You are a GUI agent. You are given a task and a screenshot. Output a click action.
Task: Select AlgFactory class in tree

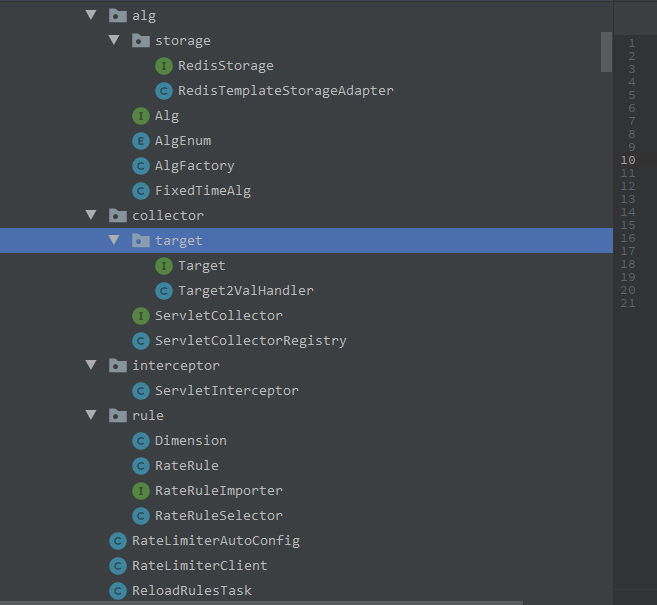[x=194, y=166]
